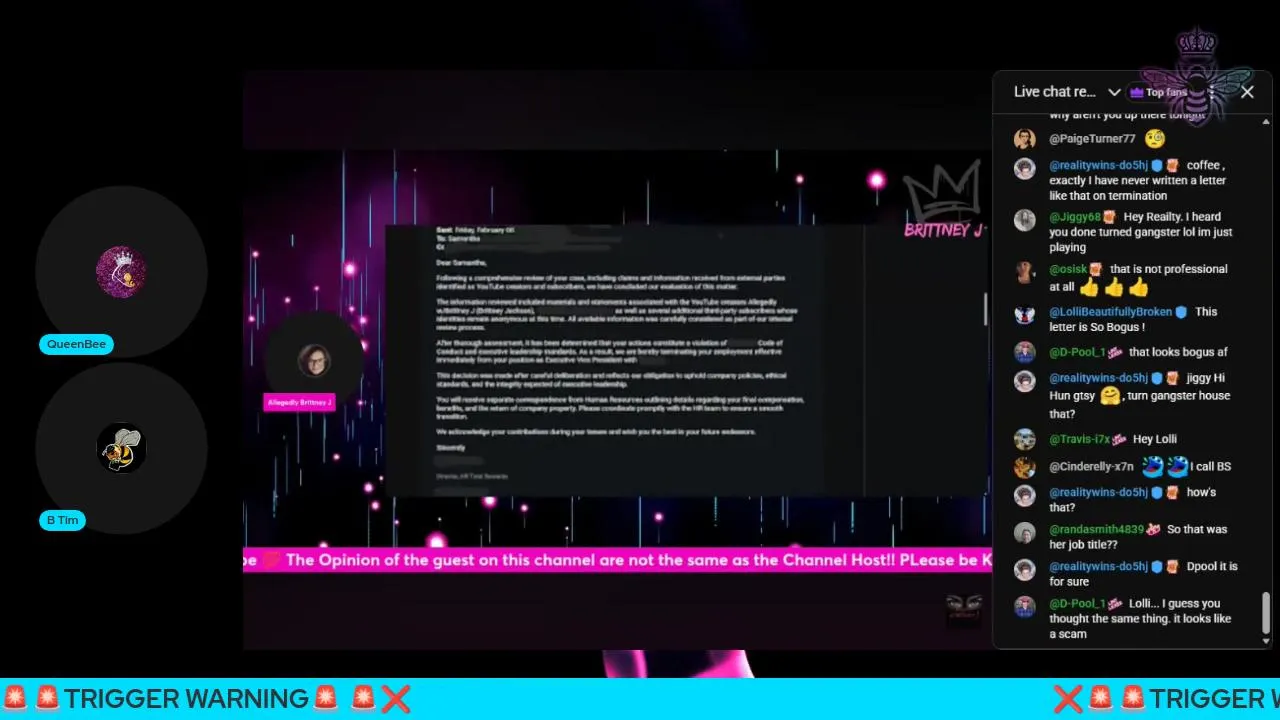Grab the live chat scrollbar thumb
The height and width of the screenshot is (720, 1280).
[x=1265, y=612]
